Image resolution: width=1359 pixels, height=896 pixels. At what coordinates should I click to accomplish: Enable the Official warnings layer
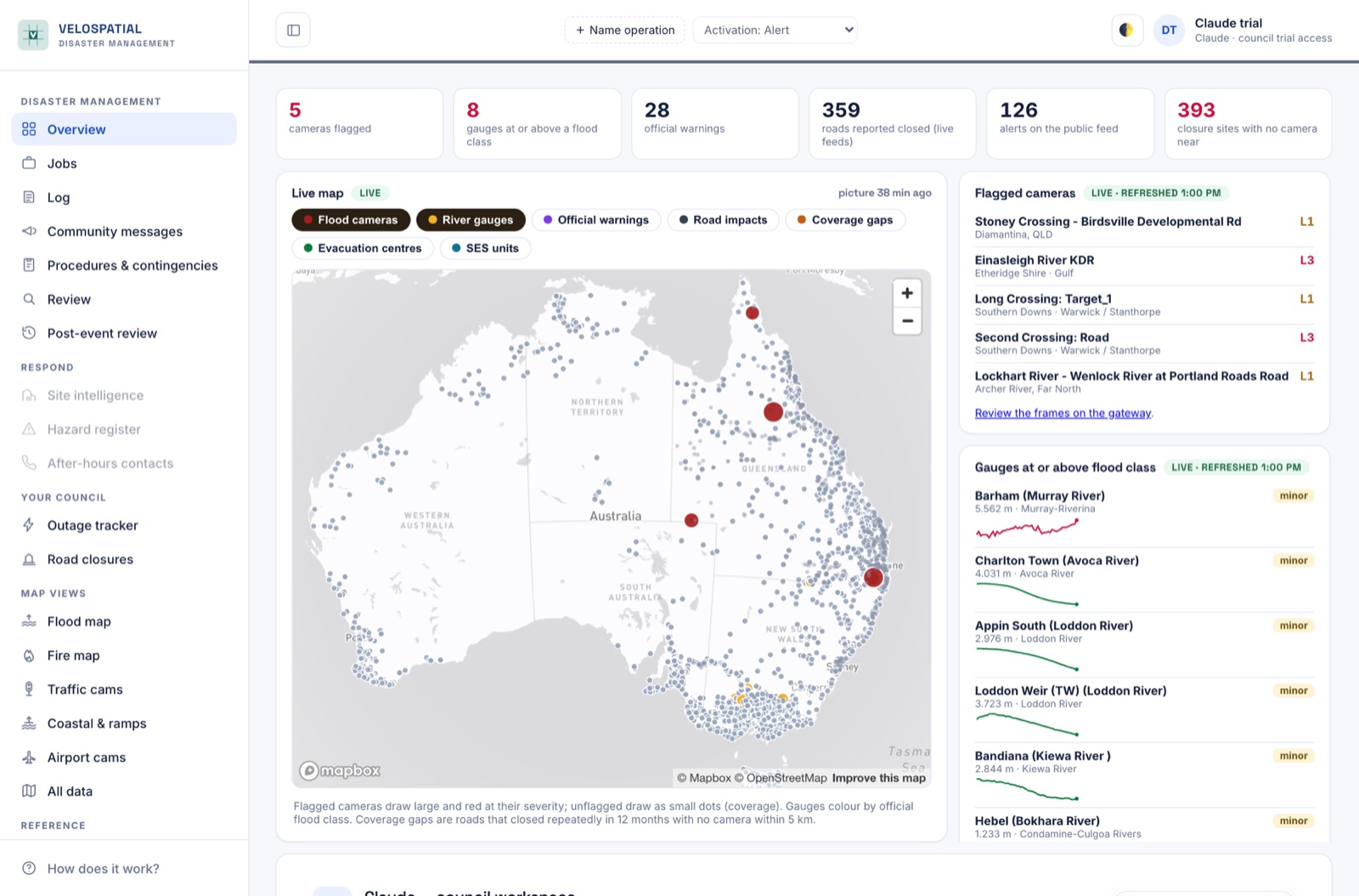point(596,220)
